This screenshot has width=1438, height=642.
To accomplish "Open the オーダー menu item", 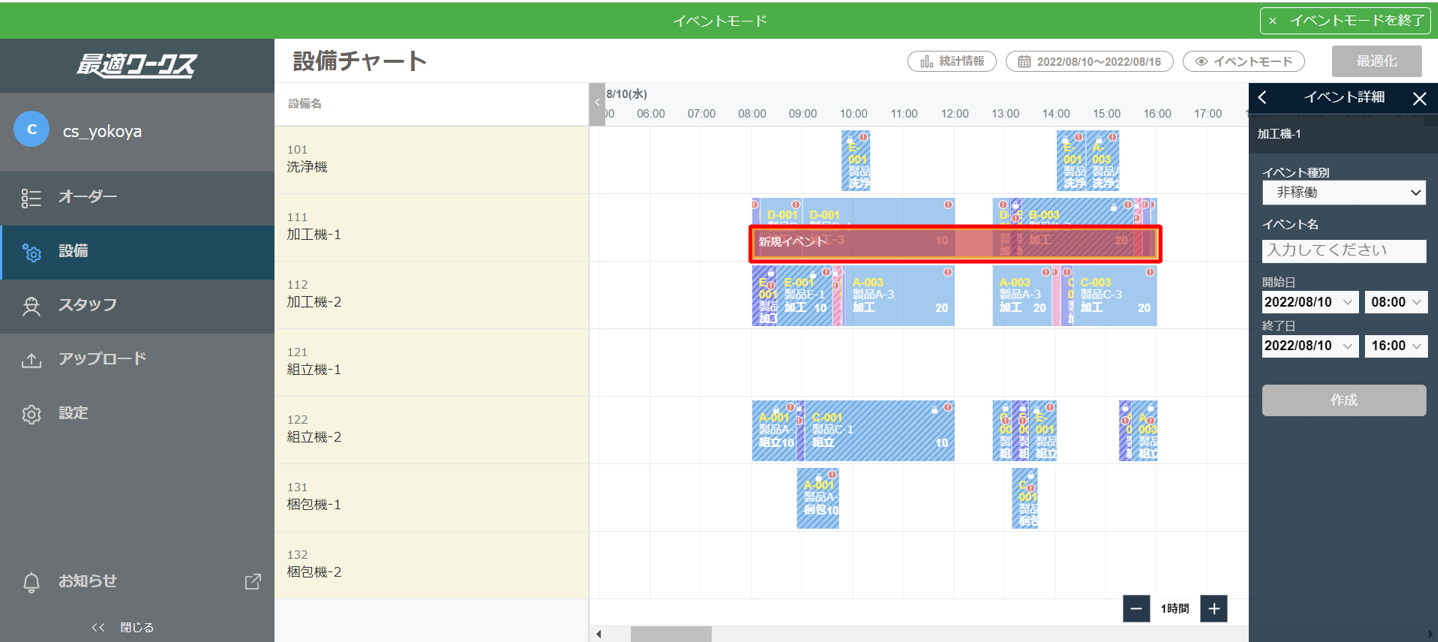I will (137, 197).
